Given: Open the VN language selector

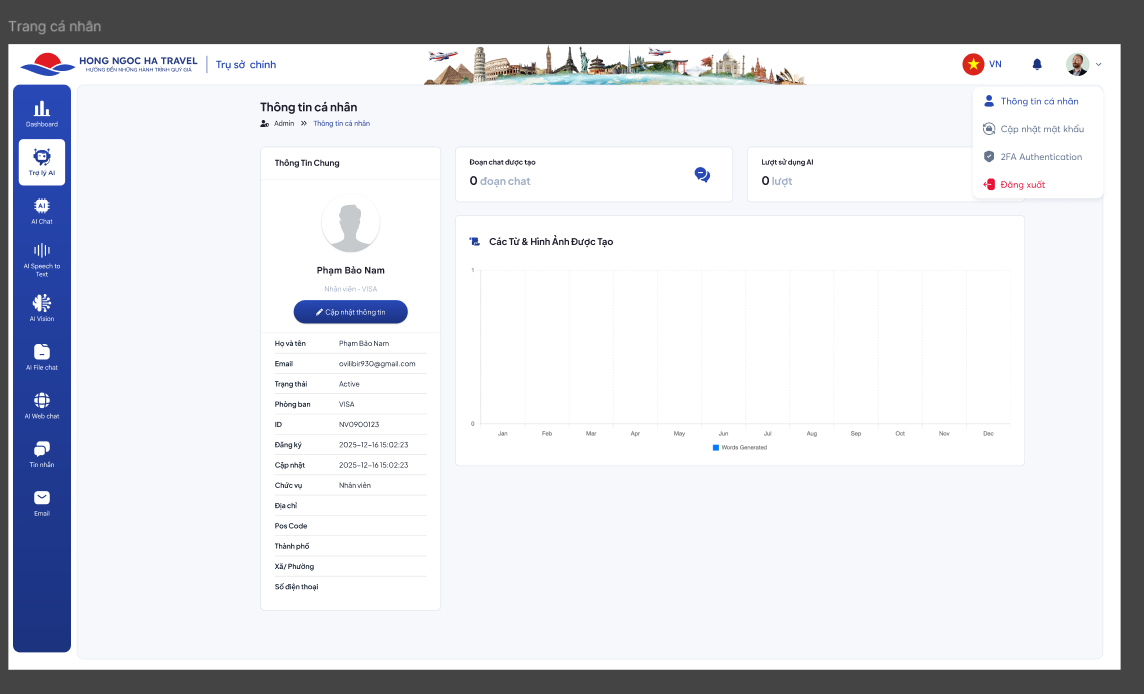Looking at the screenshot, I should pyautogui.click(x=982, y=64).
